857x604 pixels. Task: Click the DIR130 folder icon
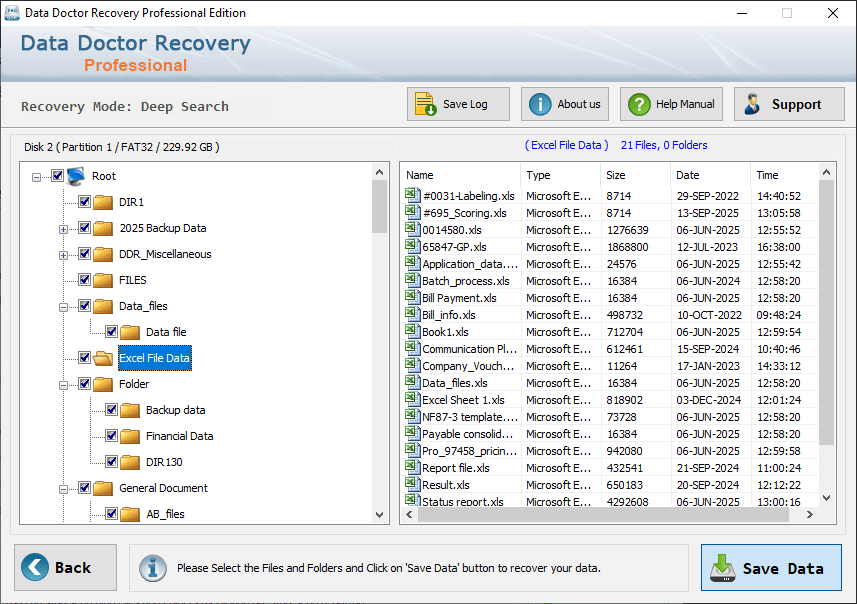130,462
